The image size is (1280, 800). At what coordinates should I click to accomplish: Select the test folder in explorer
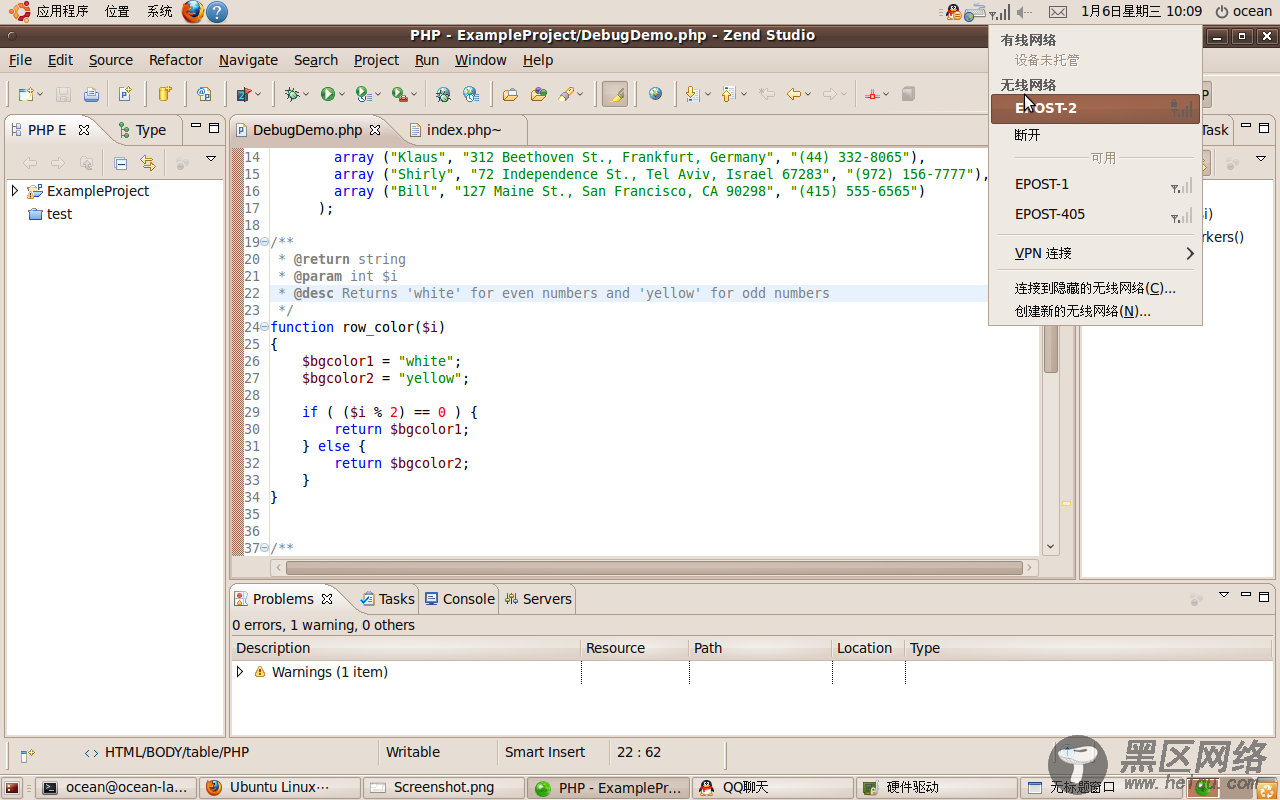tap(50, 214)
